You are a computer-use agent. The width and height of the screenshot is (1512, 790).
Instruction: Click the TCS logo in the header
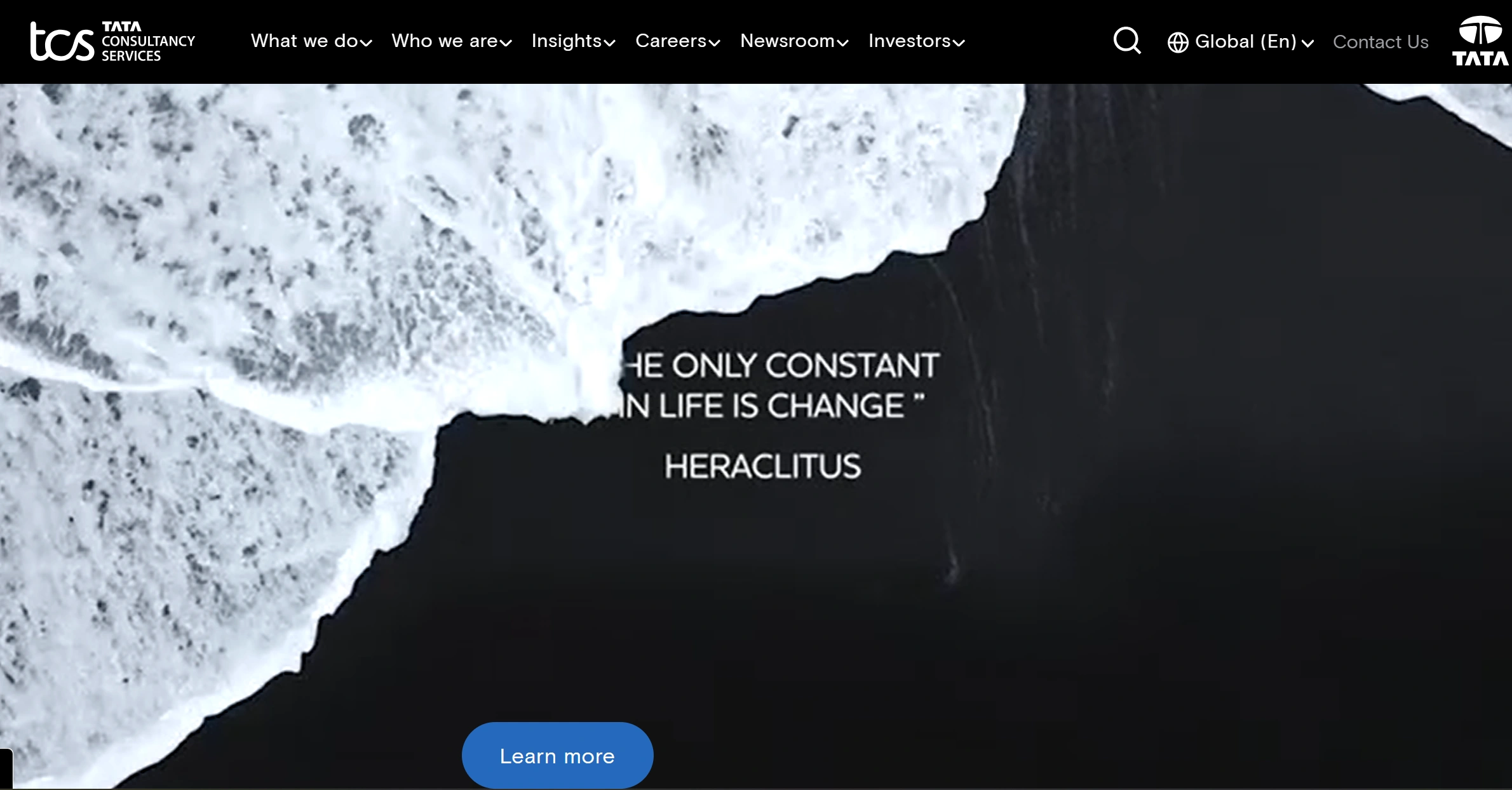(x=62, y=41)
